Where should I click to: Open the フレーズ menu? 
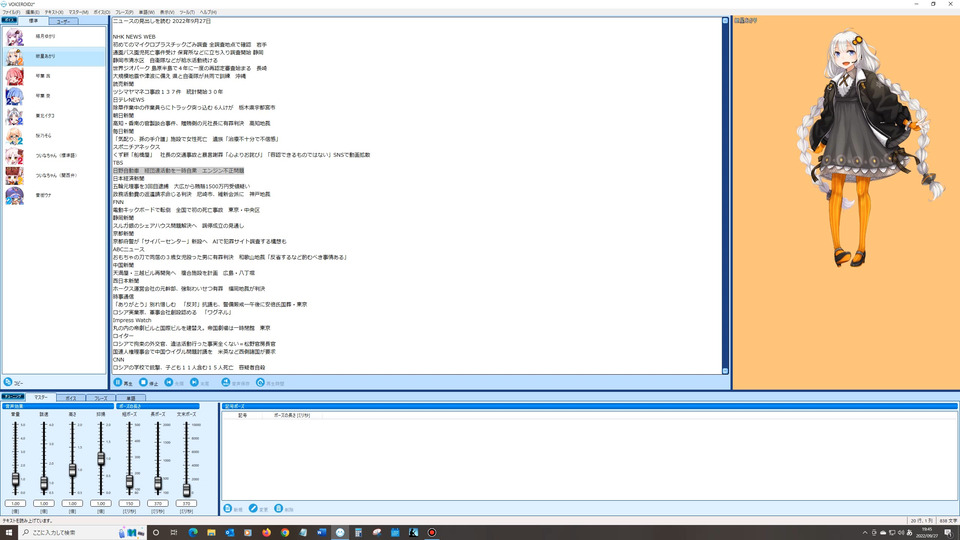tap(124, 12)
